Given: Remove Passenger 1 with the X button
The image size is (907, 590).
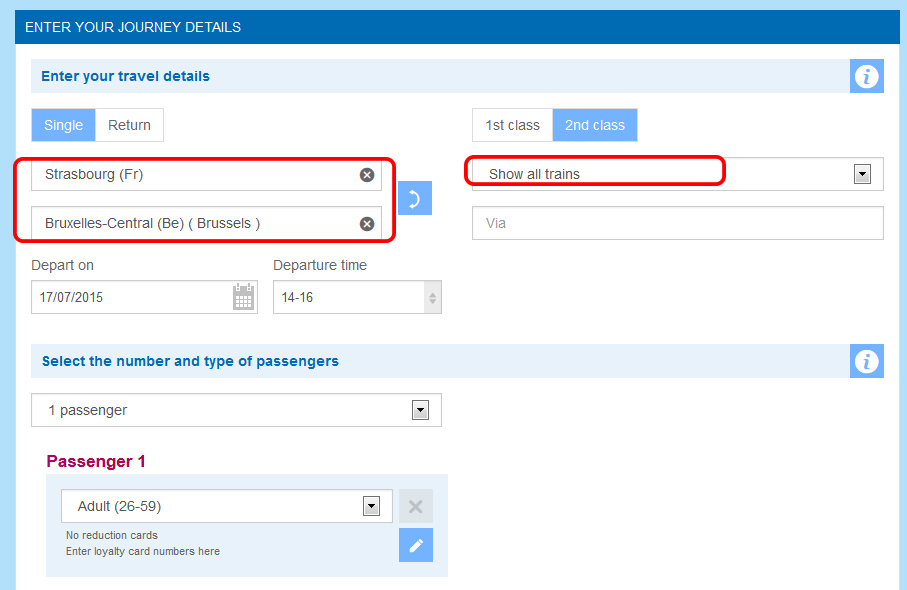Looking at the screenshot, I should (x=415, y=507).
